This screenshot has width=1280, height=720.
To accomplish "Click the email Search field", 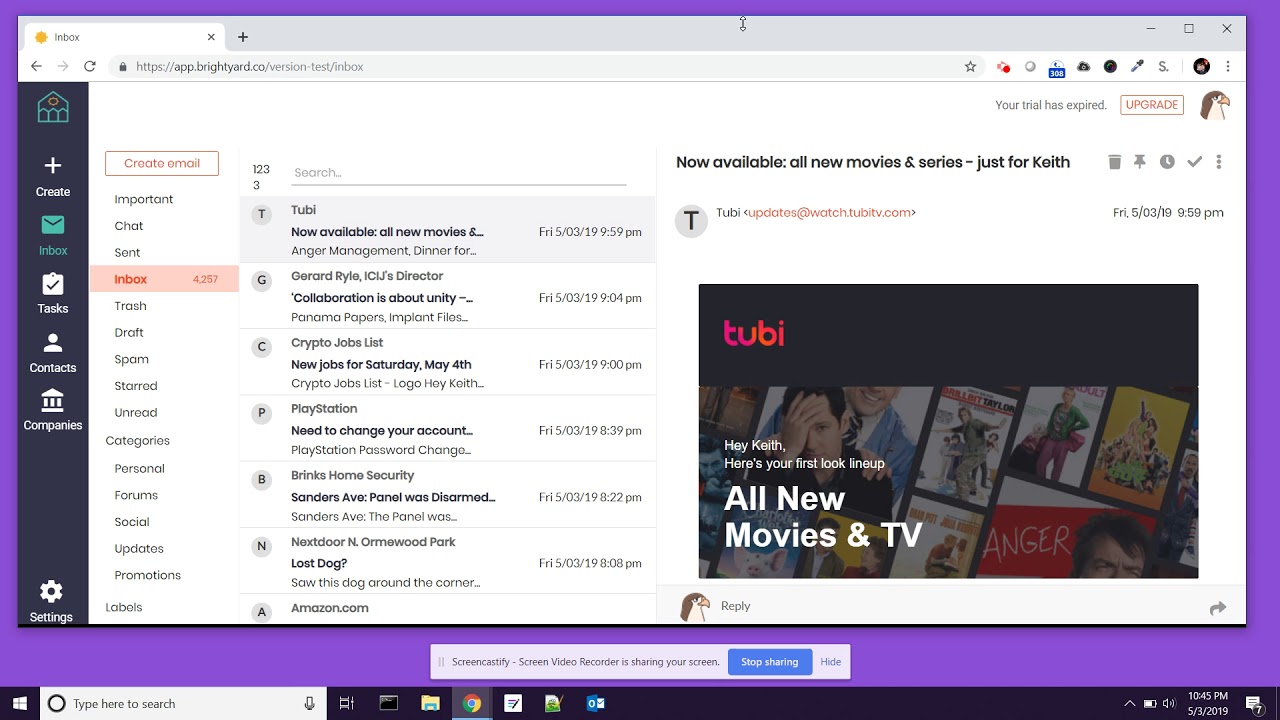I will 459,173.
